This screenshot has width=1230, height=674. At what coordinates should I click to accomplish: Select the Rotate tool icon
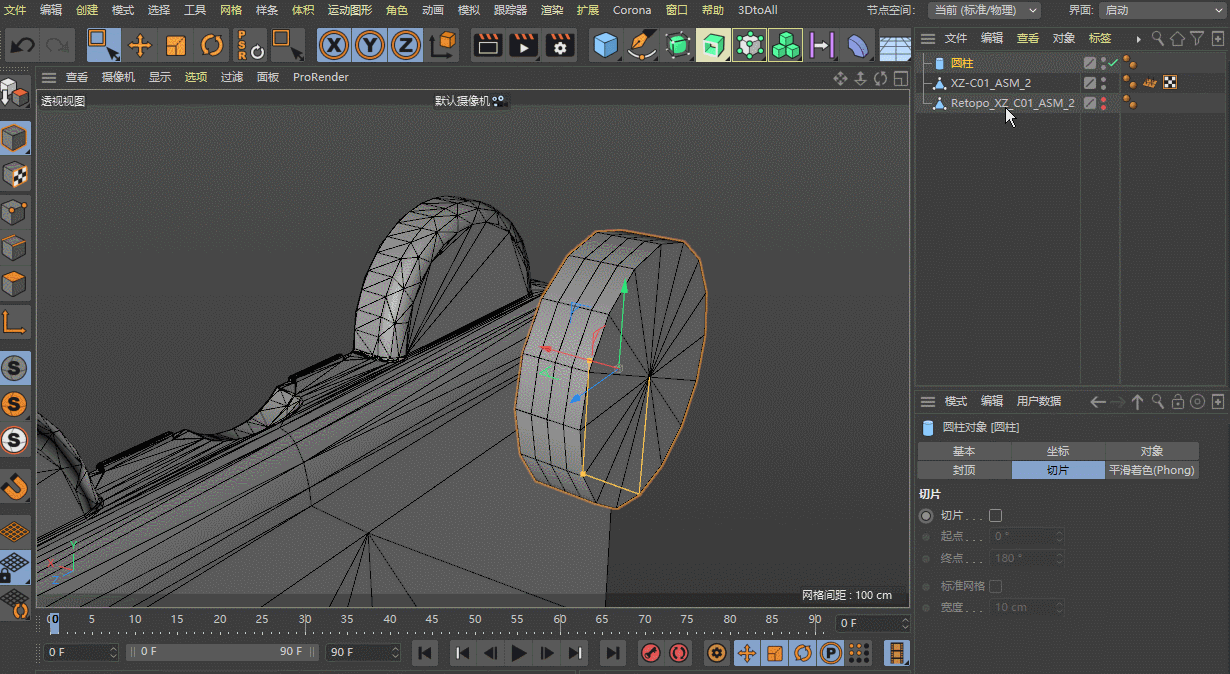(211, 45)
